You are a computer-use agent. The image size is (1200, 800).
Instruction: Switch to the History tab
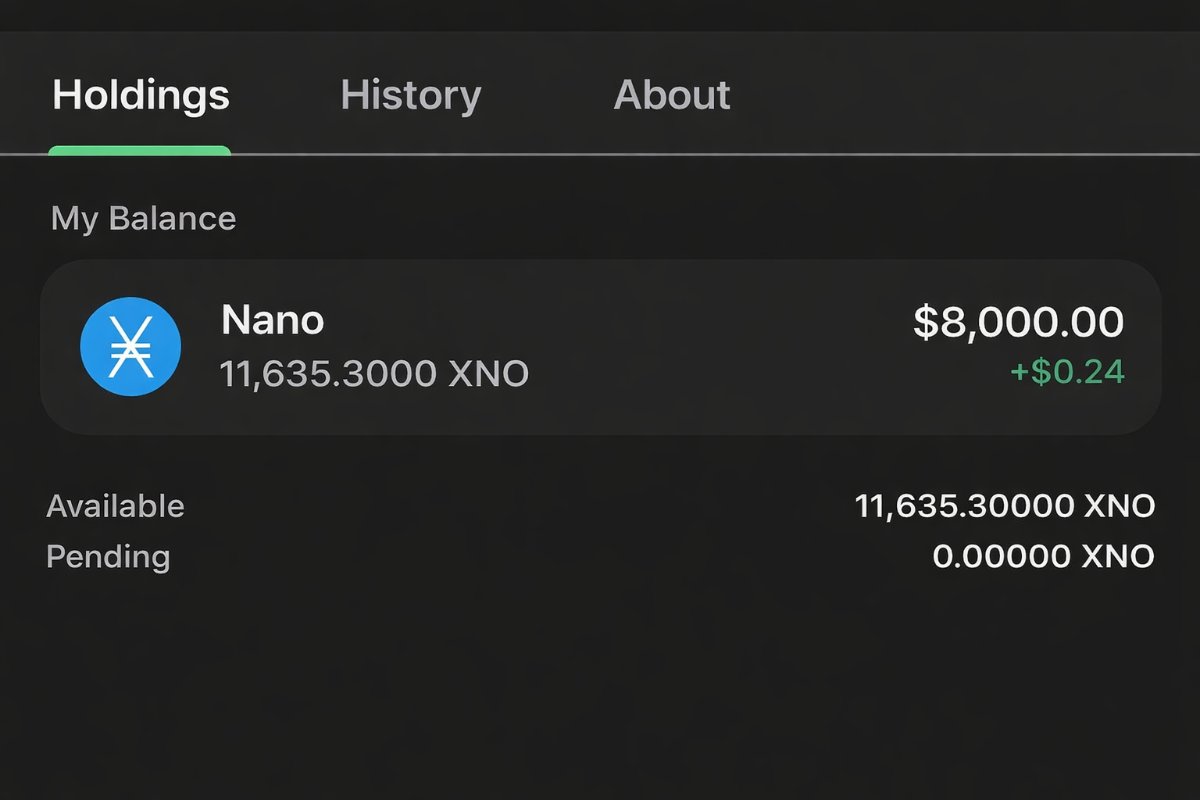[410, 95]
